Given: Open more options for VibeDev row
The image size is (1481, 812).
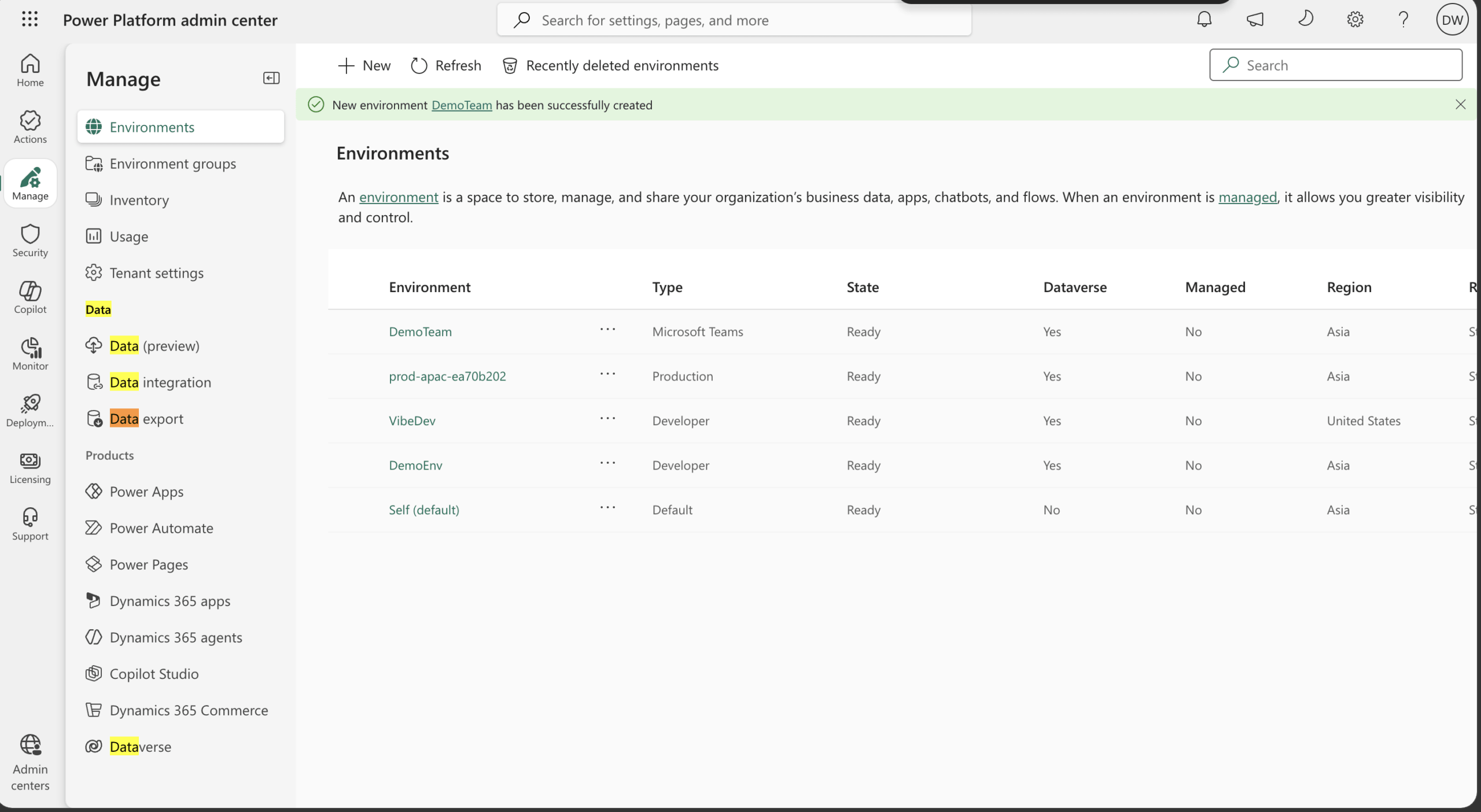Looking at the screenshot, I should 607,419.
